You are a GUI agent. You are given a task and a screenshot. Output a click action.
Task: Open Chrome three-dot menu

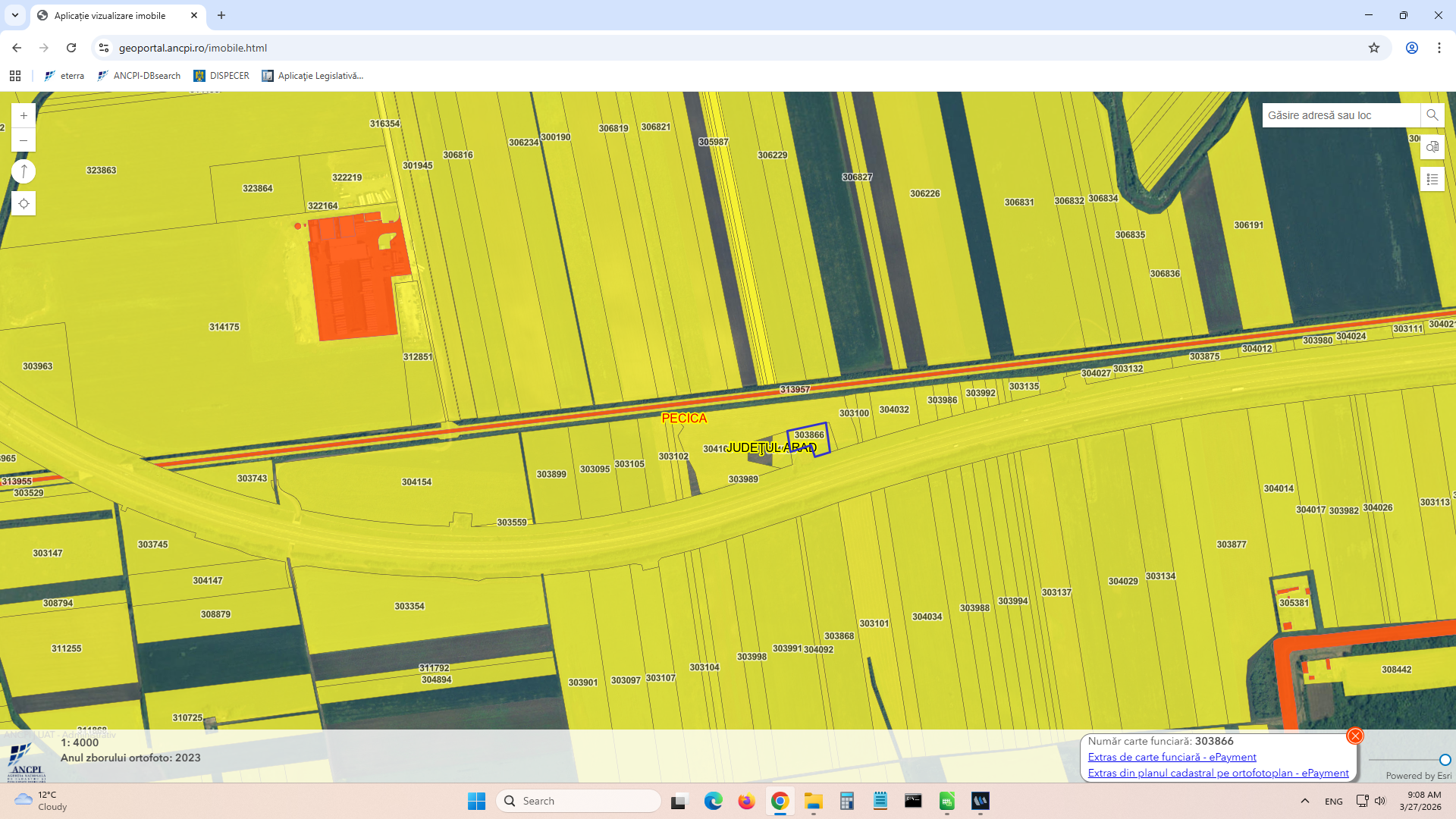point(1439,48)
